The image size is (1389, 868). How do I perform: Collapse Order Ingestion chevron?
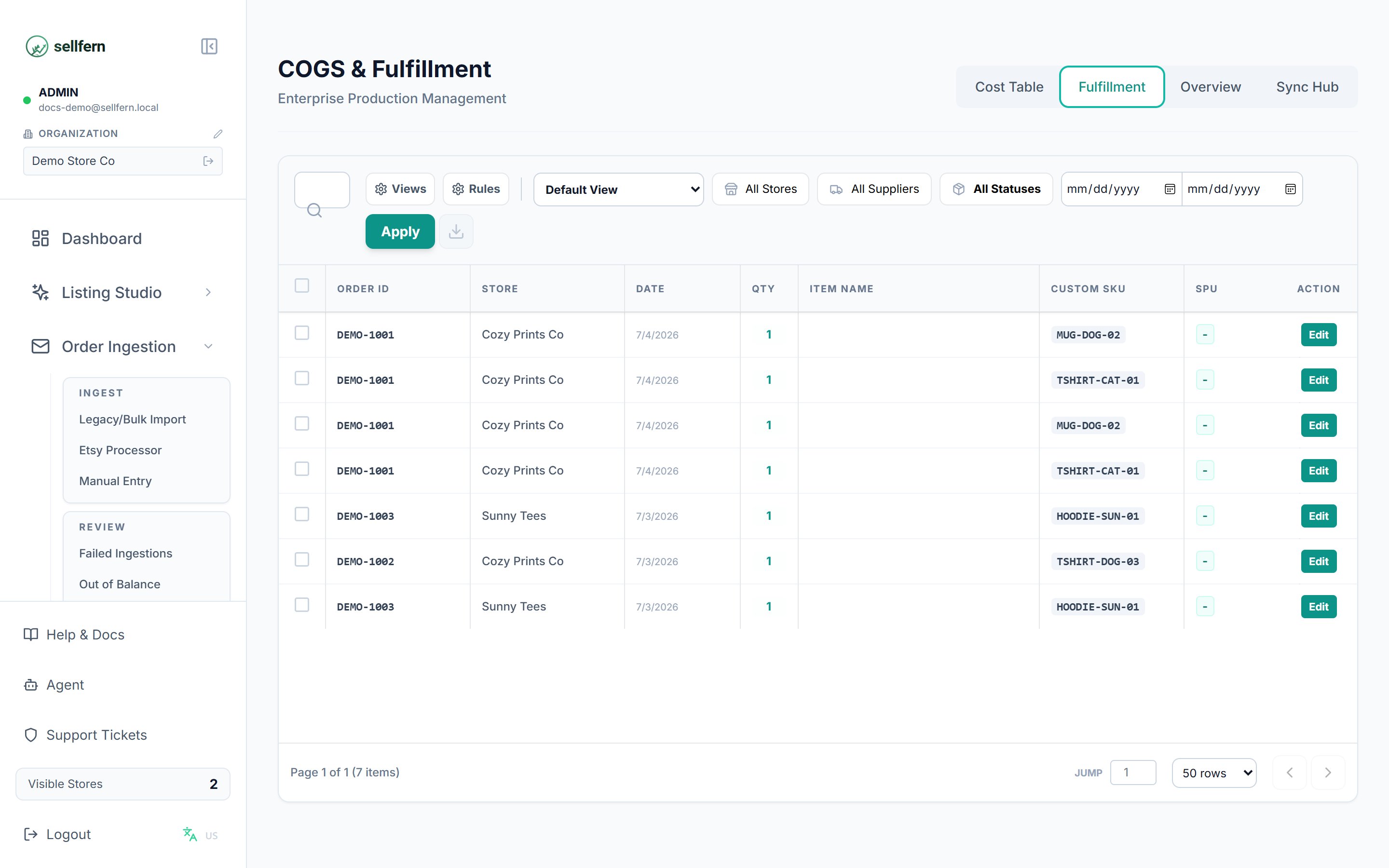(208, 346)
